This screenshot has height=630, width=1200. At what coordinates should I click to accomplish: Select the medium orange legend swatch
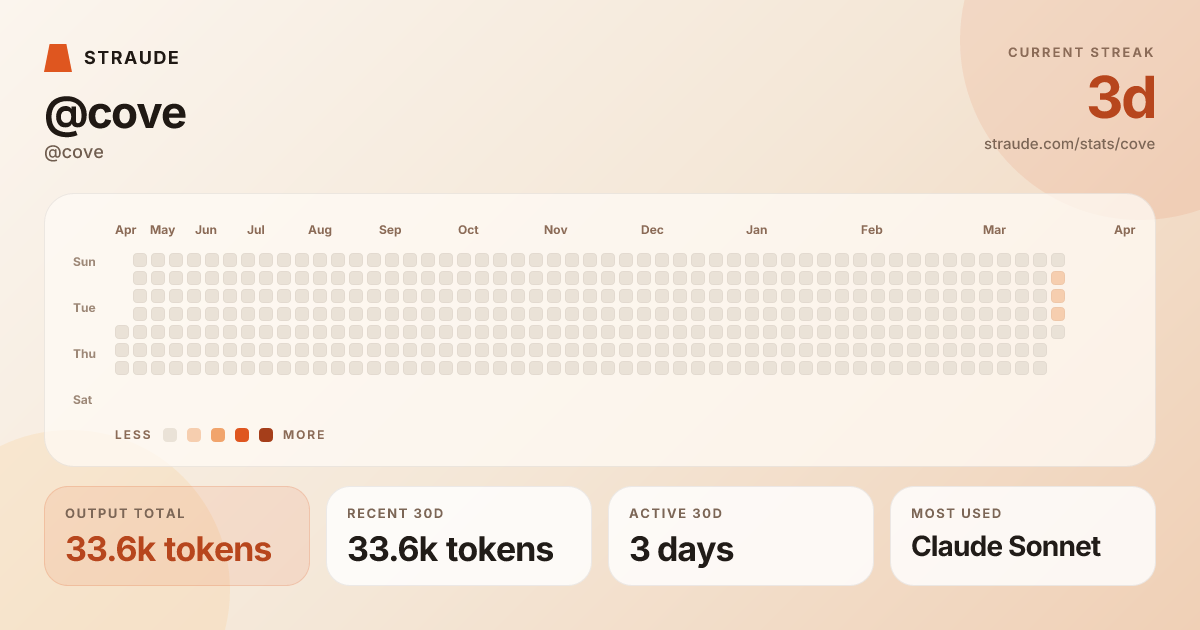[218, 435]
